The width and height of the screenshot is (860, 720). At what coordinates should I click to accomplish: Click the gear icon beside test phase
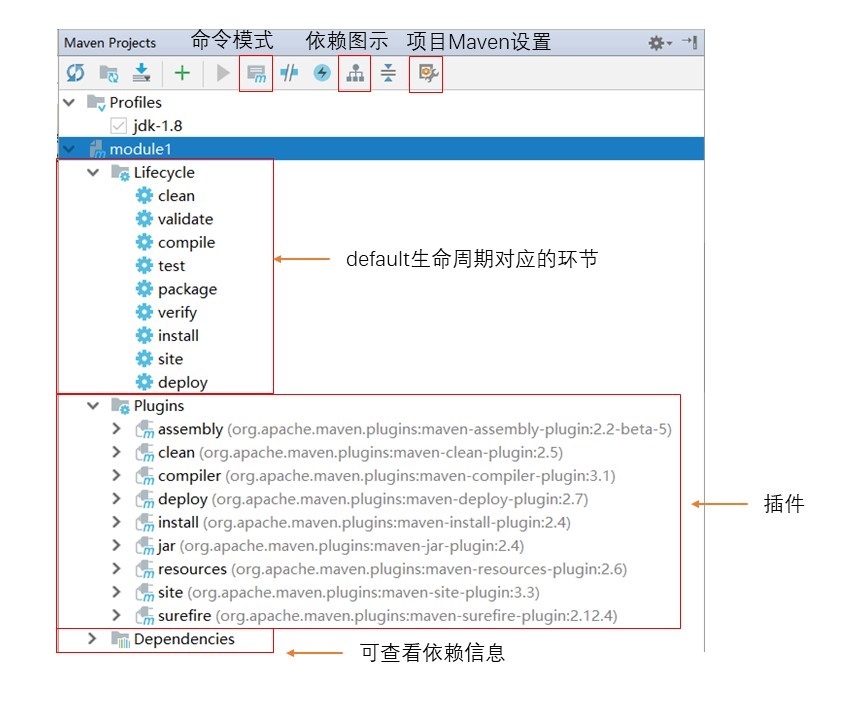pos(144,266)
